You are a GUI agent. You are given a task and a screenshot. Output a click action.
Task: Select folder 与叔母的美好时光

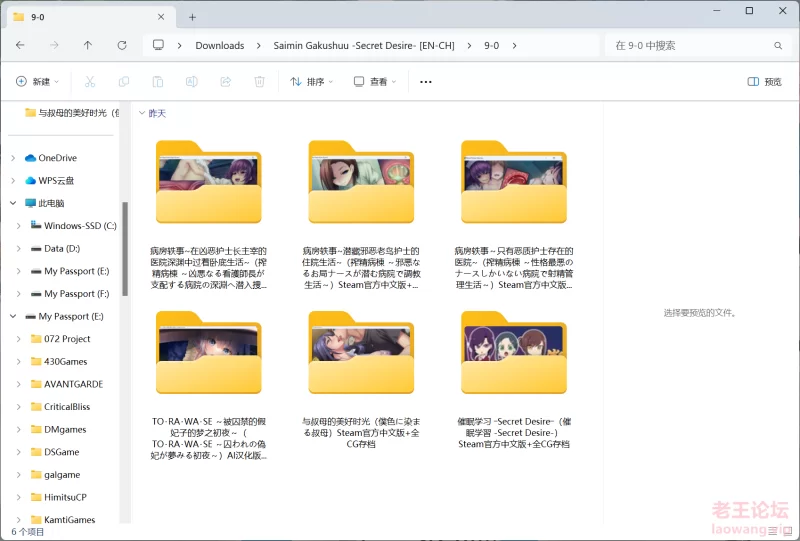coord(361,380)
